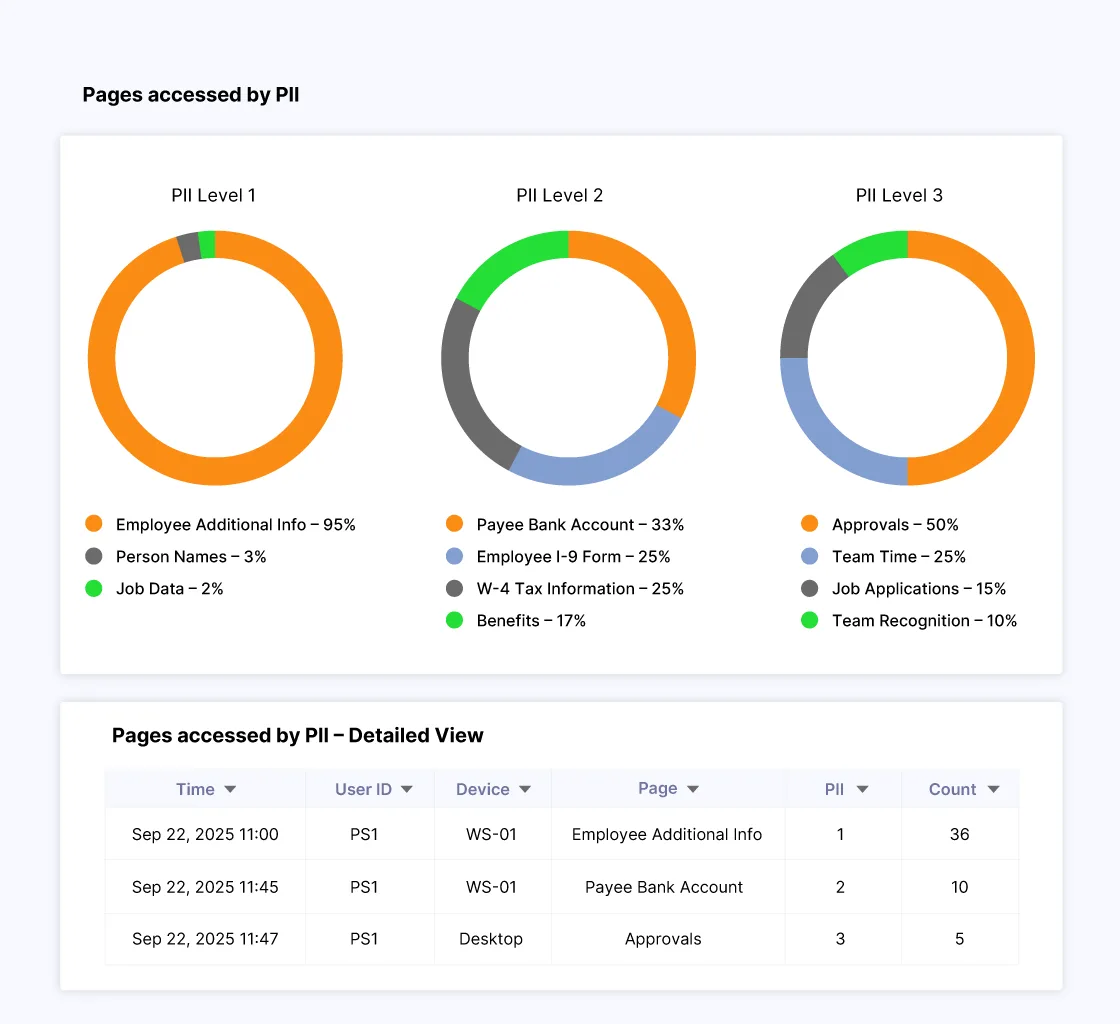Click the green Job Data legend icon
Viewport: 1120px width, 1024px height.
[94, 588]
